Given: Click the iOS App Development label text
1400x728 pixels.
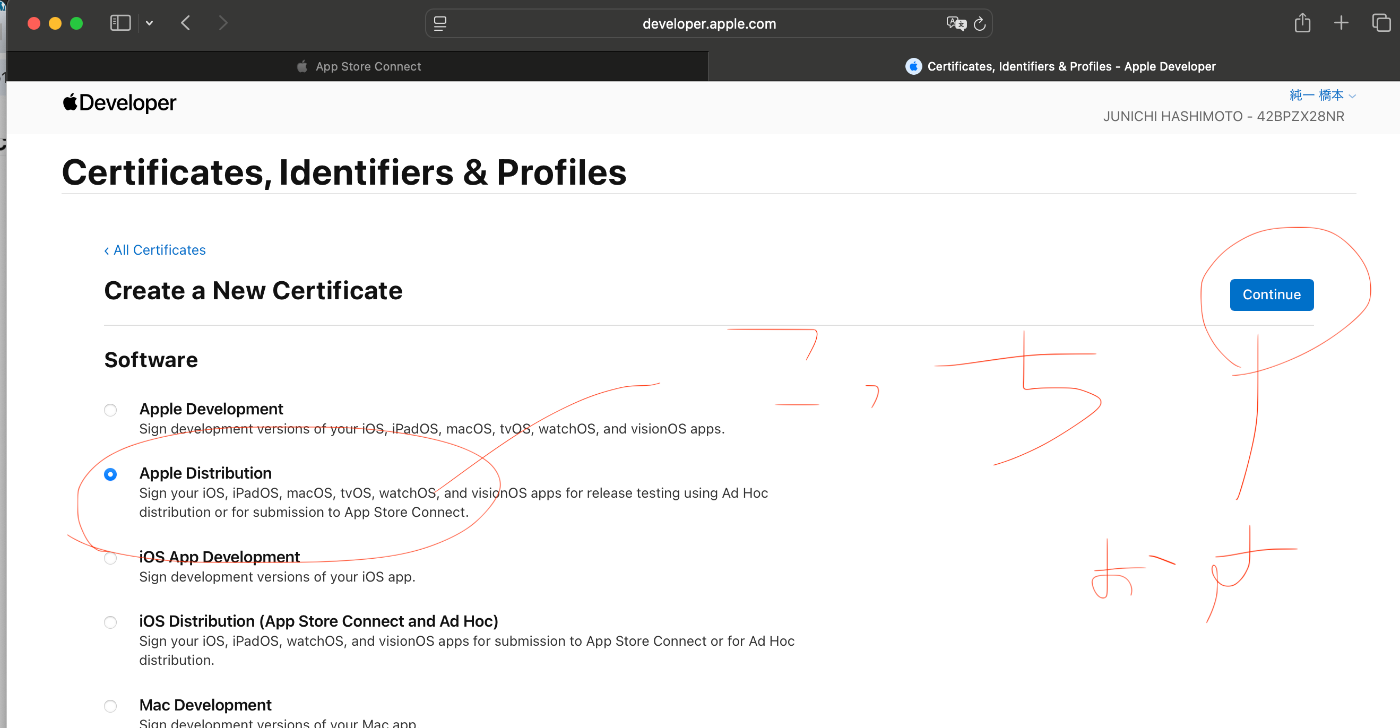Looking at the screenshot, I should 220,557.
